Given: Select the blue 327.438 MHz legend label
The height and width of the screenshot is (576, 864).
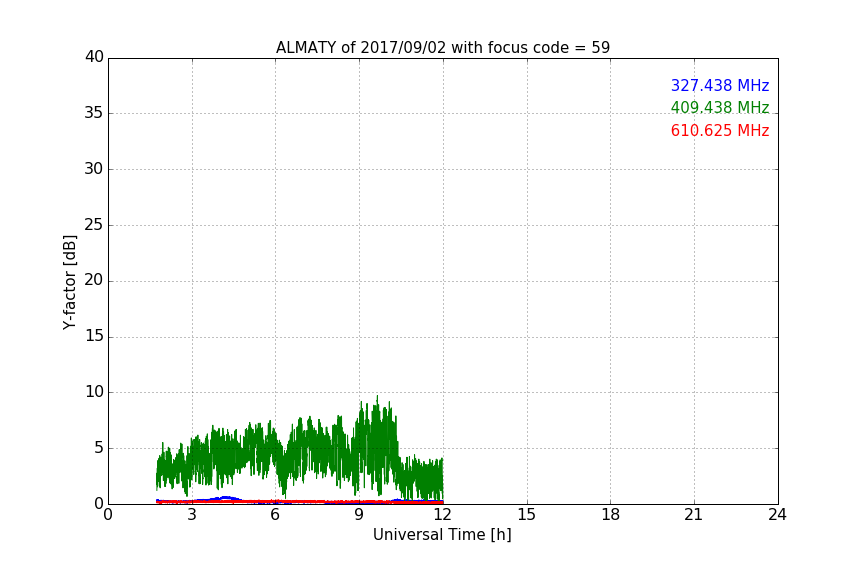Looking at the screenshot, I should tap(720, 85).
